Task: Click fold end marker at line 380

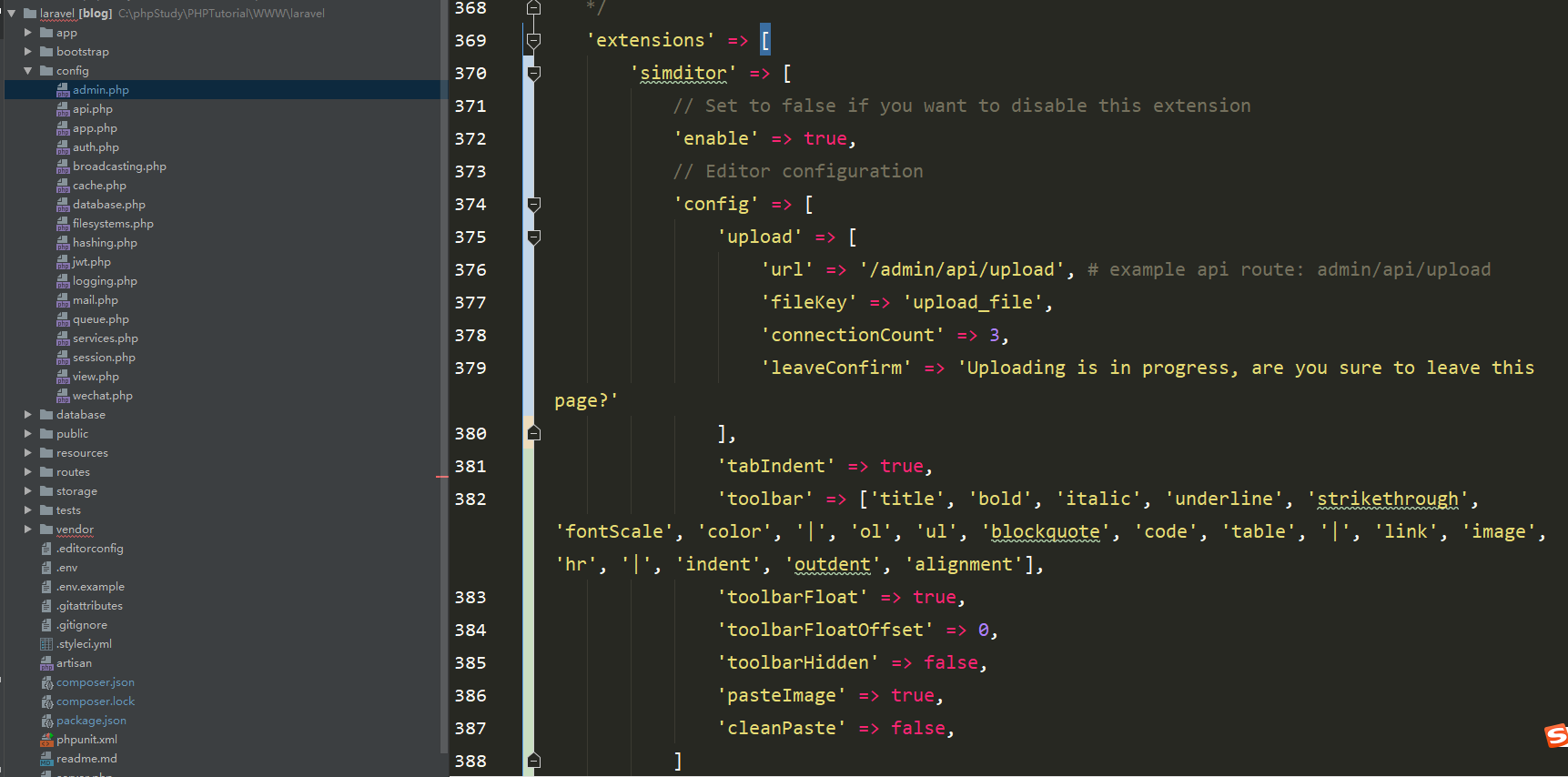Action: (x=534, y=433)
